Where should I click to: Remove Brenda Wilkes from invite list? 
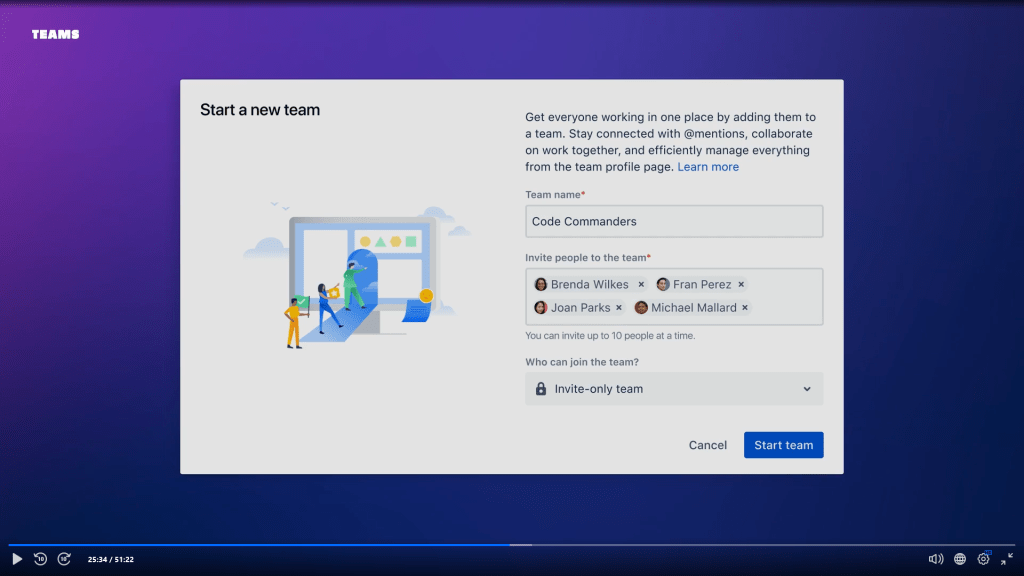(x=641, y=285)
